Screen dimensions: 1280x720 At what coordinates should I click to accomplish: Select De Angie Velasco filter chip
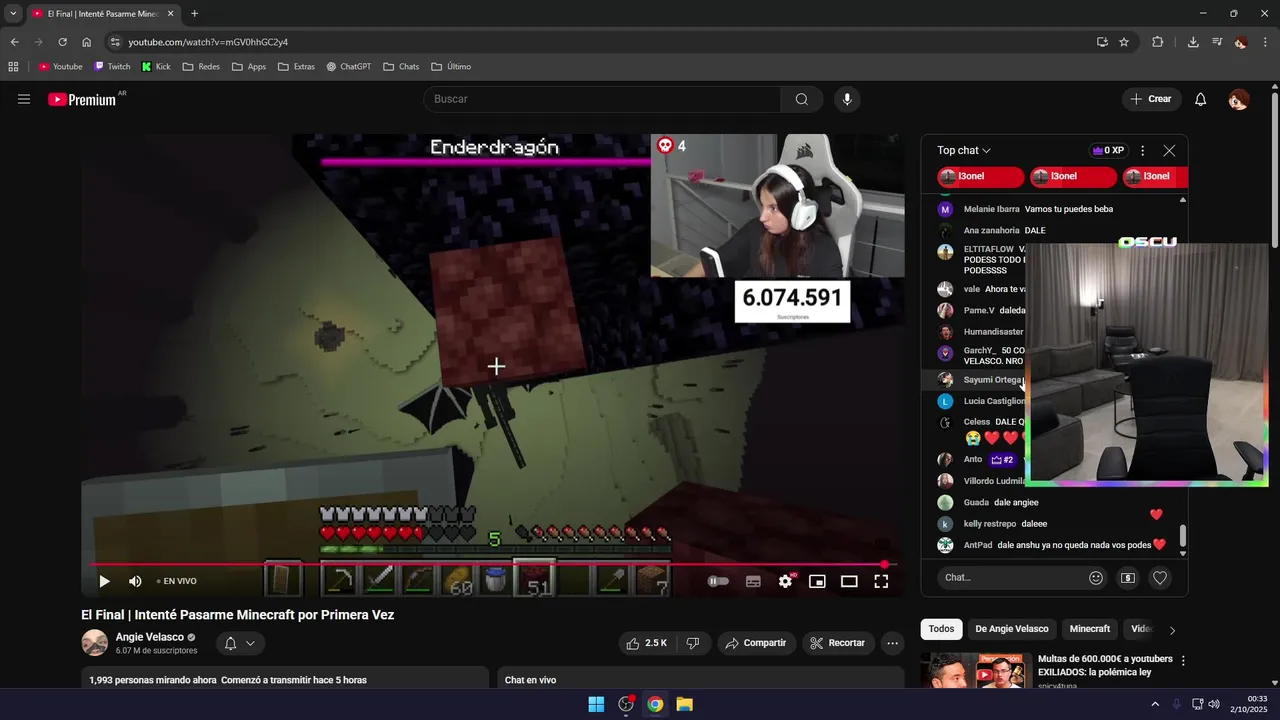(1012, 629)
